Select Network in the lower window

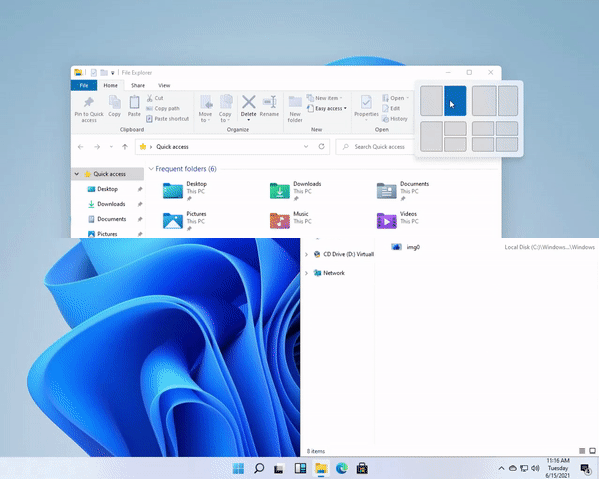334,273
